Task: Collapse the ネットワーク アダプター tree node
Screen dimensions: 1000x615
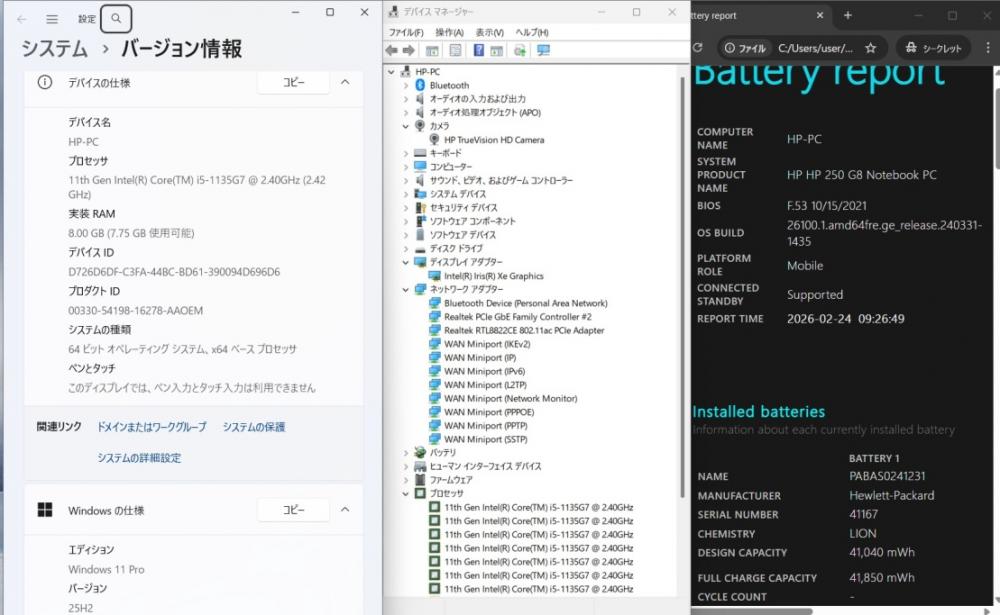Action: (x=406, y=290)
